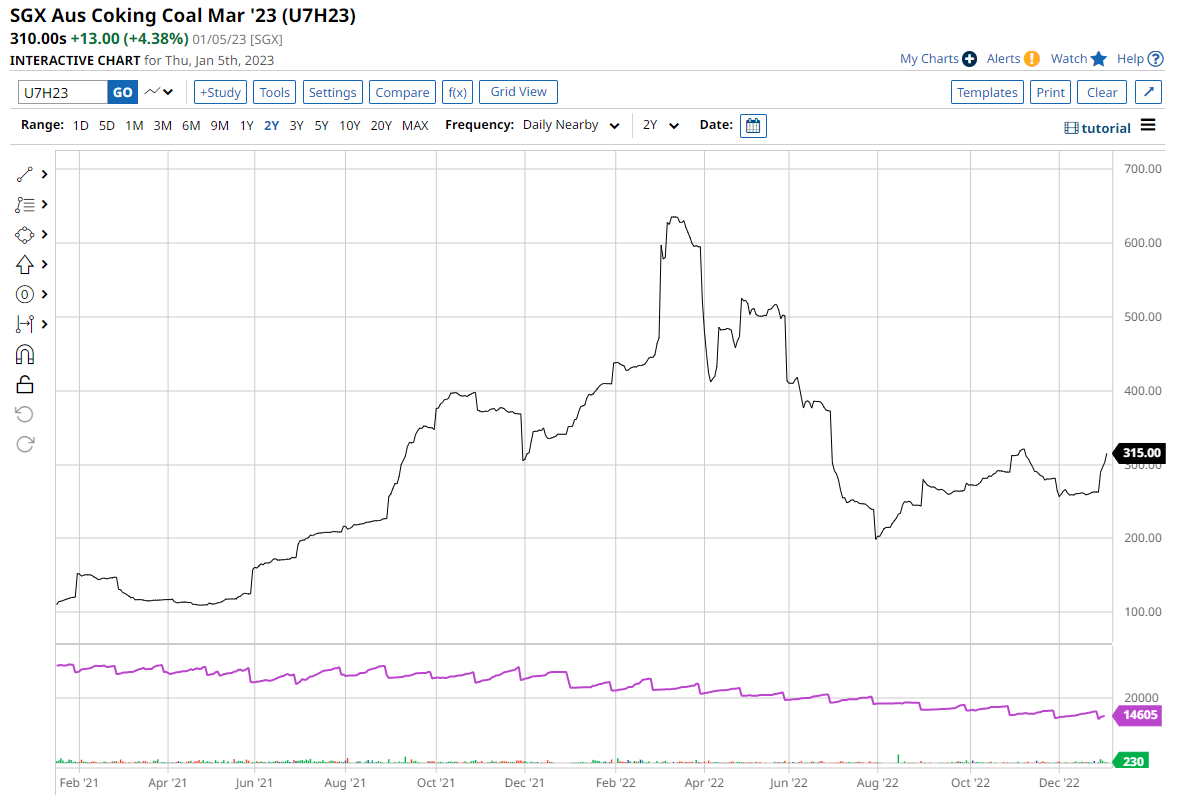Click the U7H23 symbol input field
Image resolution: width=1181 pixels, height=804 pixels.
63,92
